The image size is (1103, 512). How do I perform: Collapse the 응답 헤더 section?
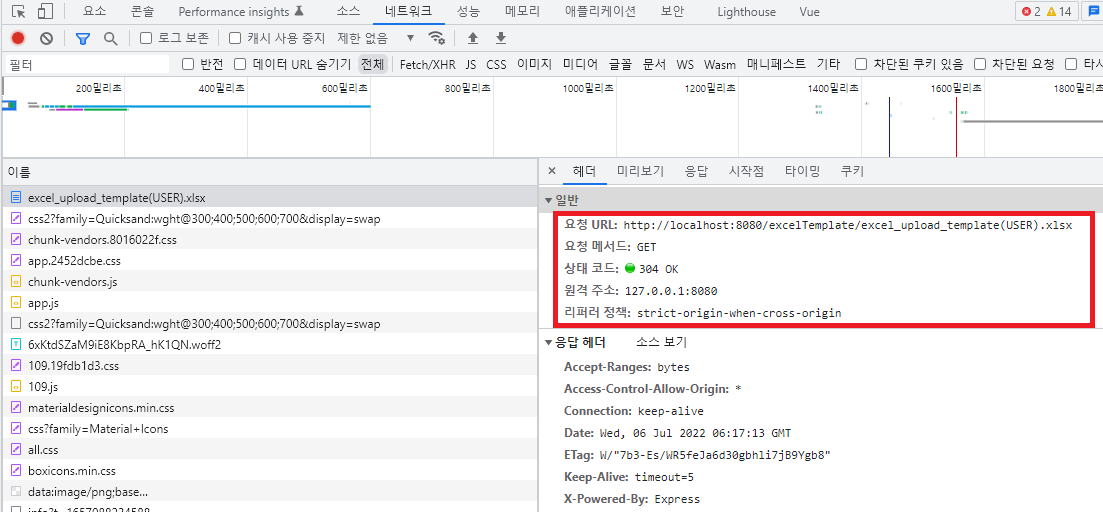point(548,342)
